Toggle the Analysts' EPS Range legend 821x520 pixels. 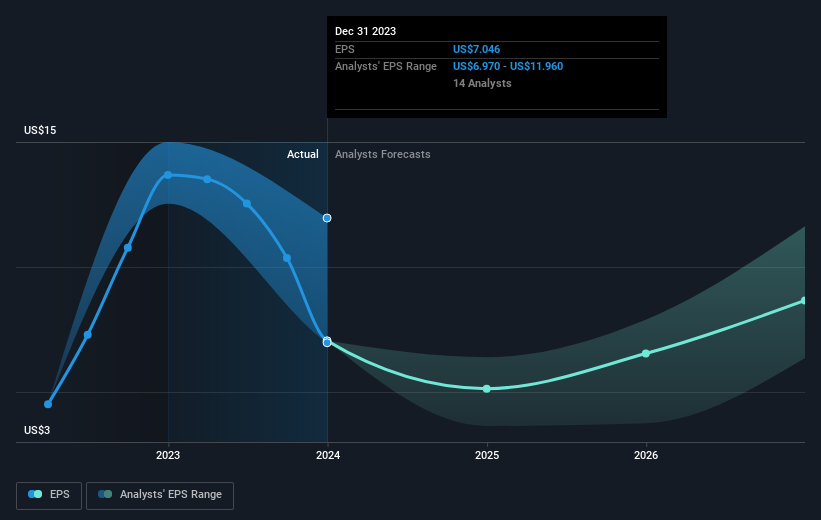pos(160,495)
